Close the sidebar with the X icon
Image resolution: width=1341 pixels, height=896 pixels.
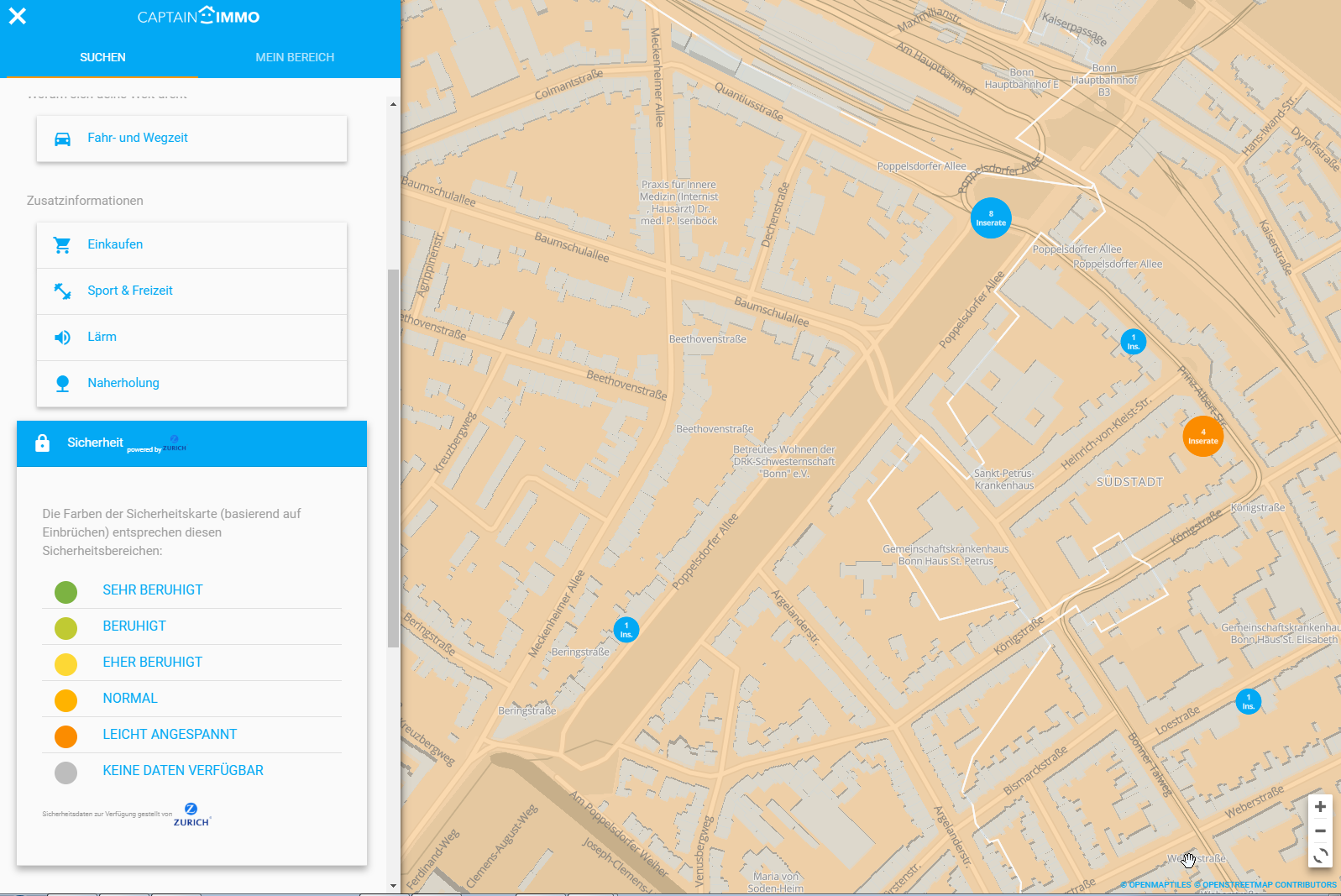point(18,16)
